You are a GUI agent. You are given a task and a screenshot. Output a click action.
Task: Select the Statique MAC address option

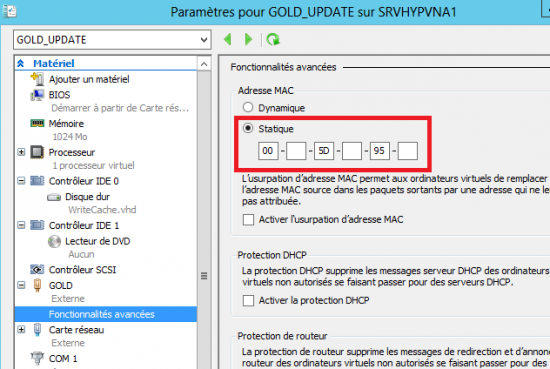pyautogui.click(x=248, y=128)
